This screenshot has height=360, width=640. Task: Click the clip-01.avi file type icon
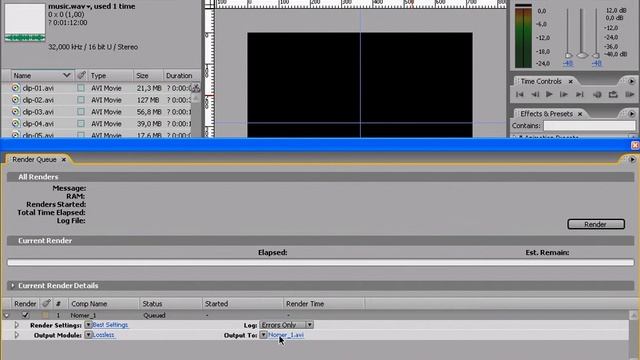[x=16, y=88]
